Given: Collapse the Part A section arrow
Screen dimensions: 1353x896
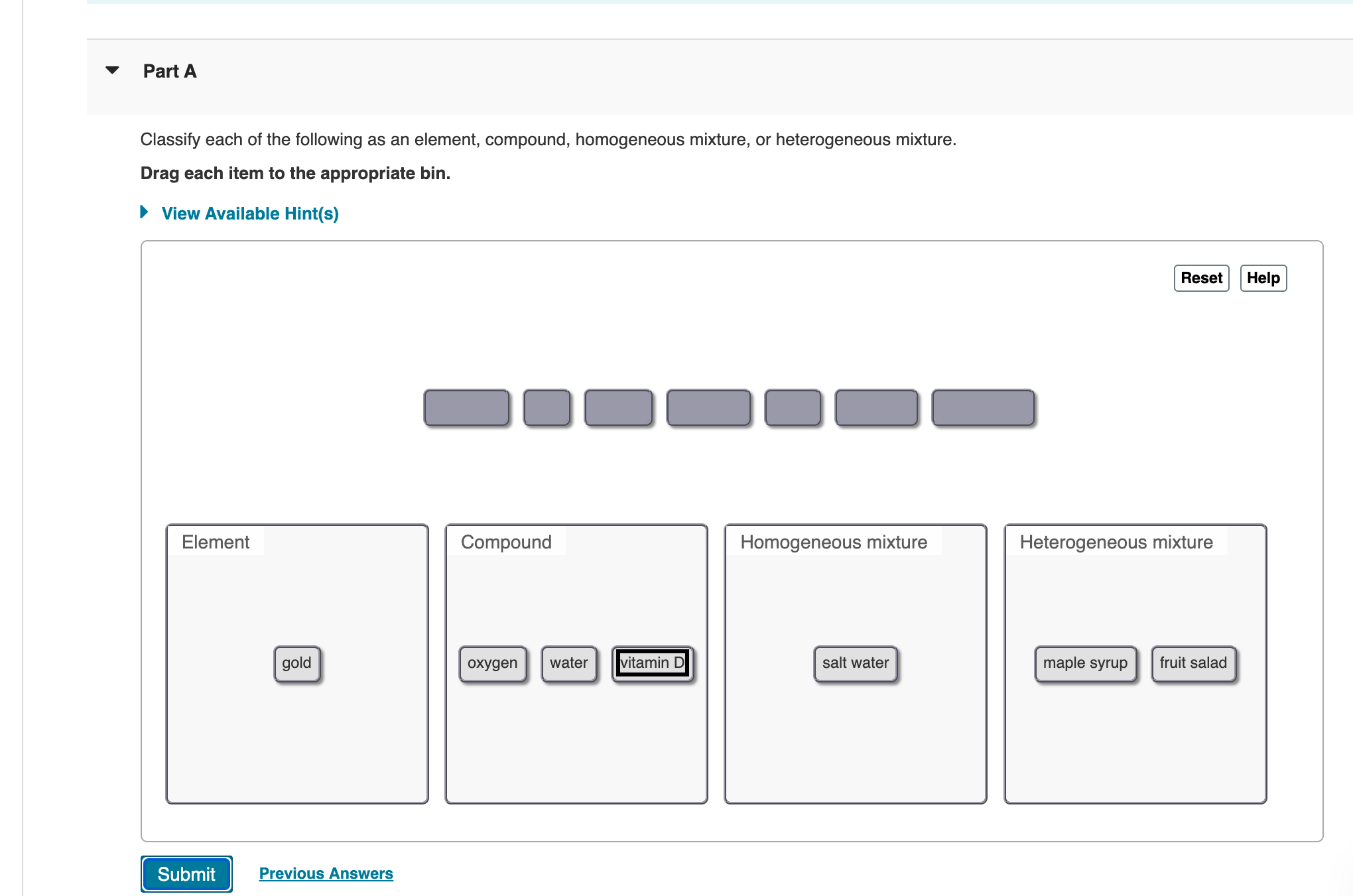Looking at the screenshot, I should click(113, 70).
